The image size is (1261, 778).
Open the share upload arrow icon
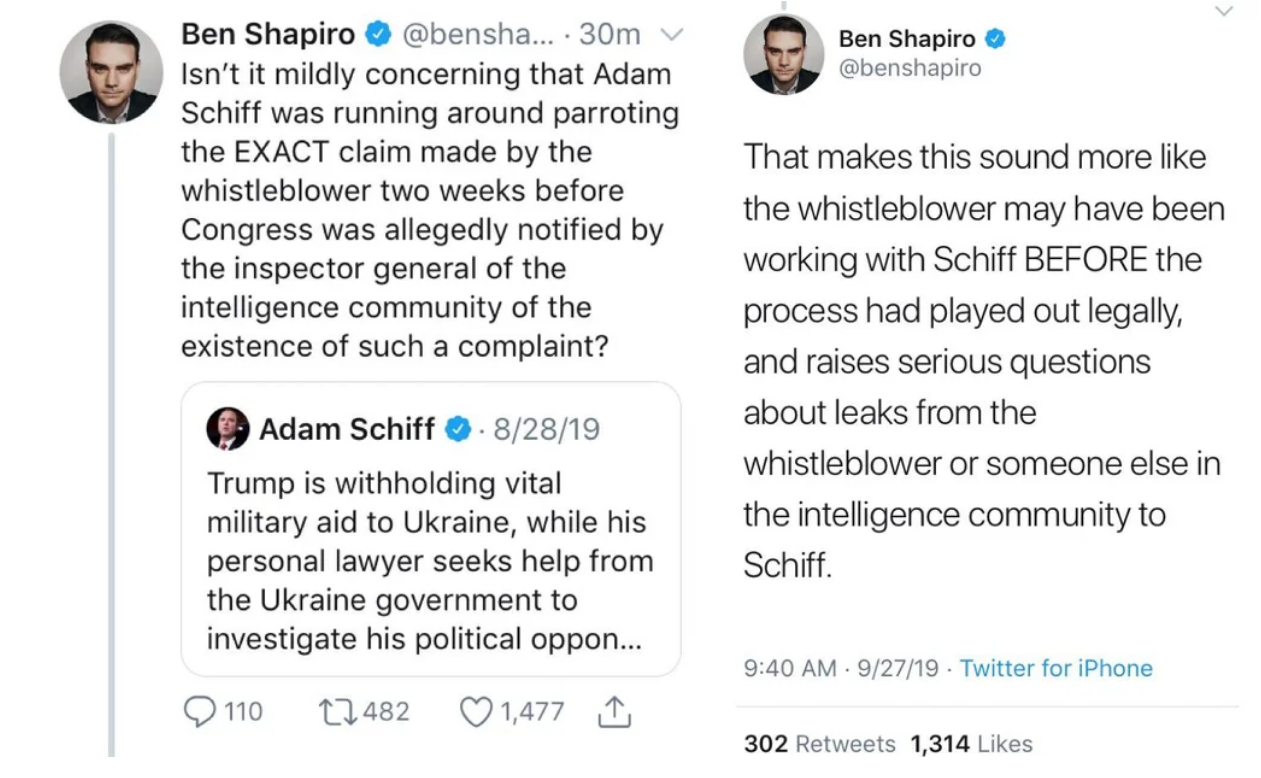pyautogui.click(x=613, y=711)
